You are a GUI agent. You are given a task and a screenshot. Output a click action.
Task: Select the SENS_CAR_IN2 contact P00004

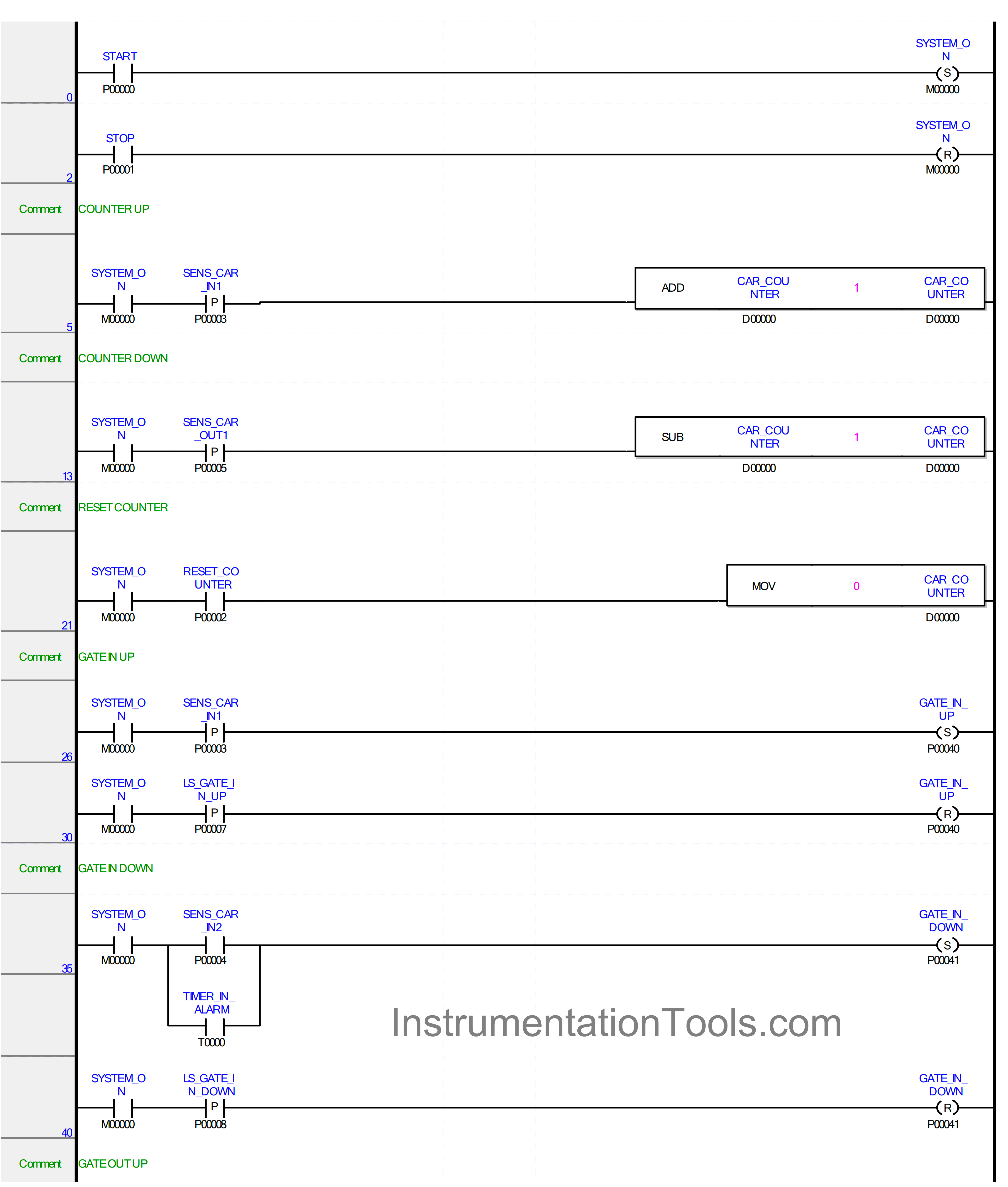pos(214,945)
